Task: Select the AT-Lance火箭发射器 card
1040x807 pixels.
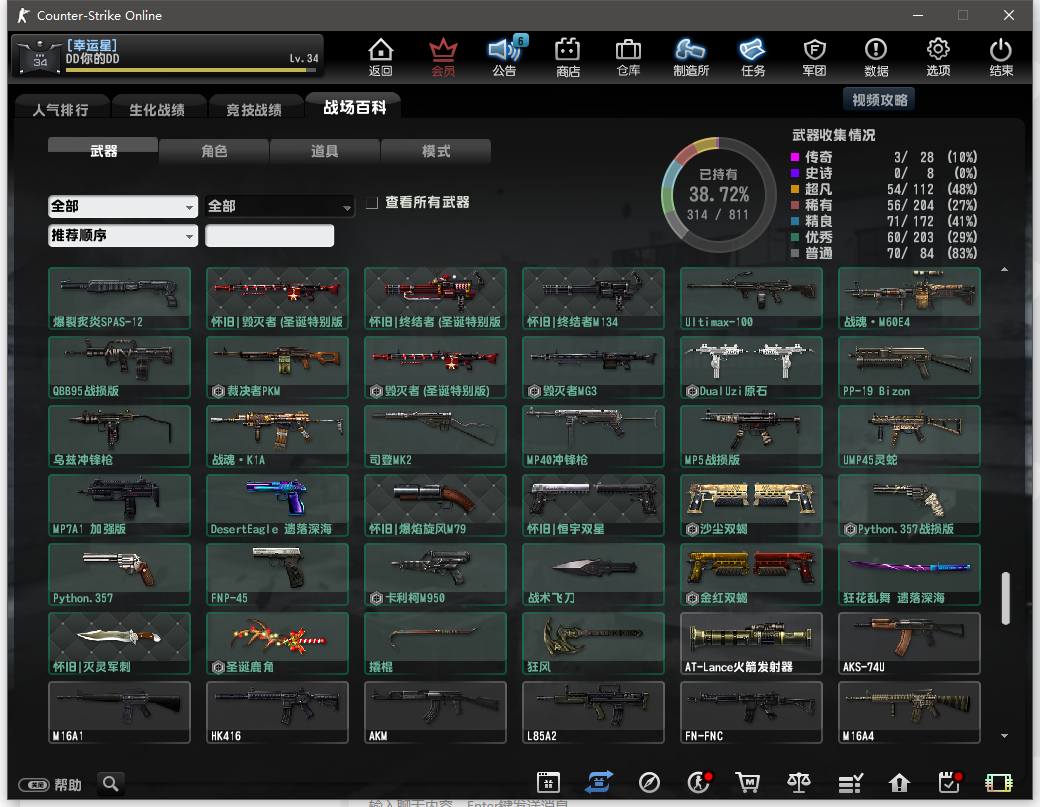Action: 751,643
